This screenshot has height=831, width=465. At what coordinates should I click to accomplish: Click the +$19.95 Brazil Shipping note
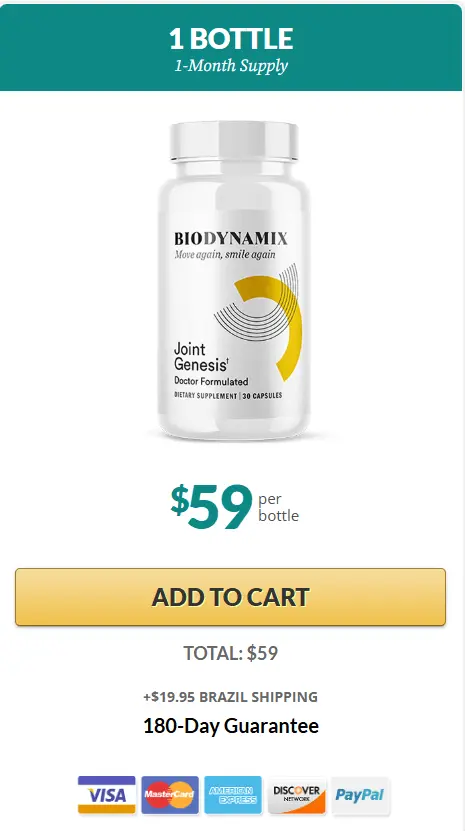[x=231, y=696]
